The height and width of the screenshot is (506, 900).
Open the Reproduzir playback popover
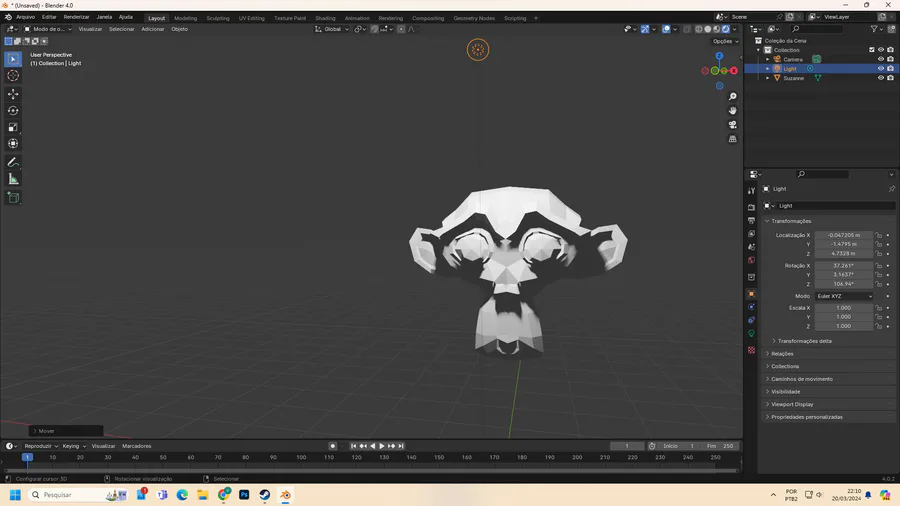click(41, 446)
